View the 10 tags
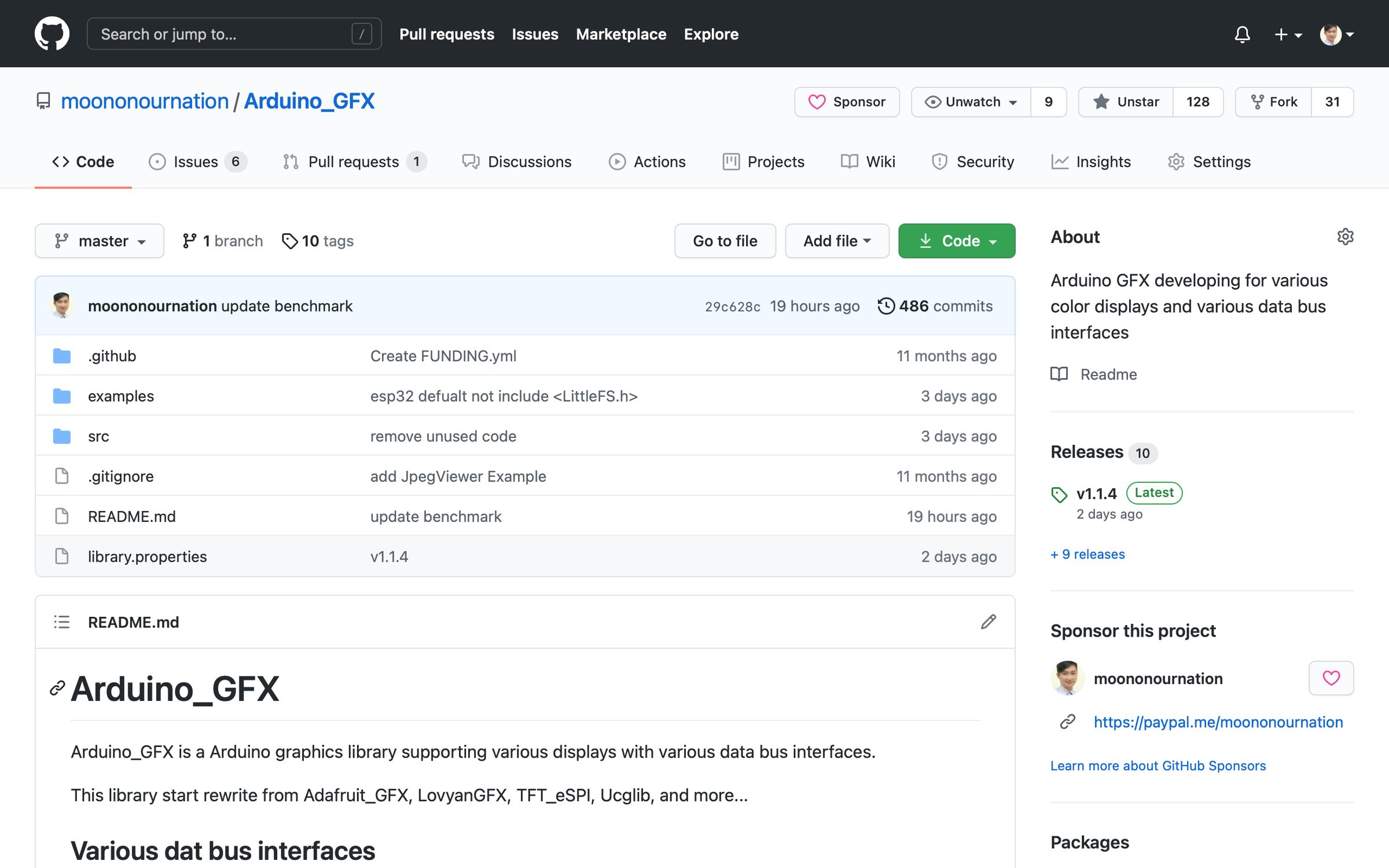The image size is (1389, 868). click(x=318, y=241)
